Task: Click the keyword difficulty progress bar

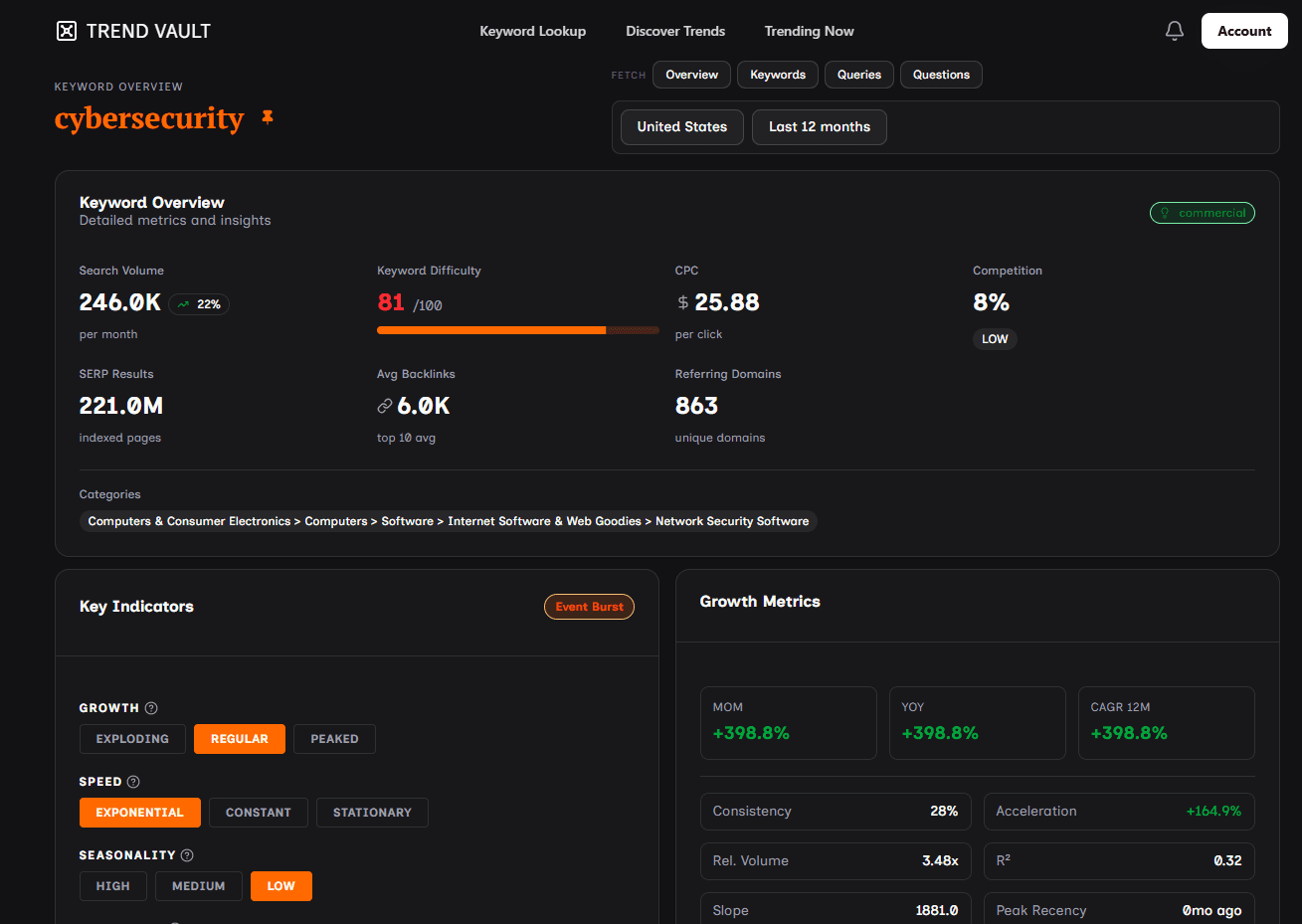Action: (x=518, y=330)
